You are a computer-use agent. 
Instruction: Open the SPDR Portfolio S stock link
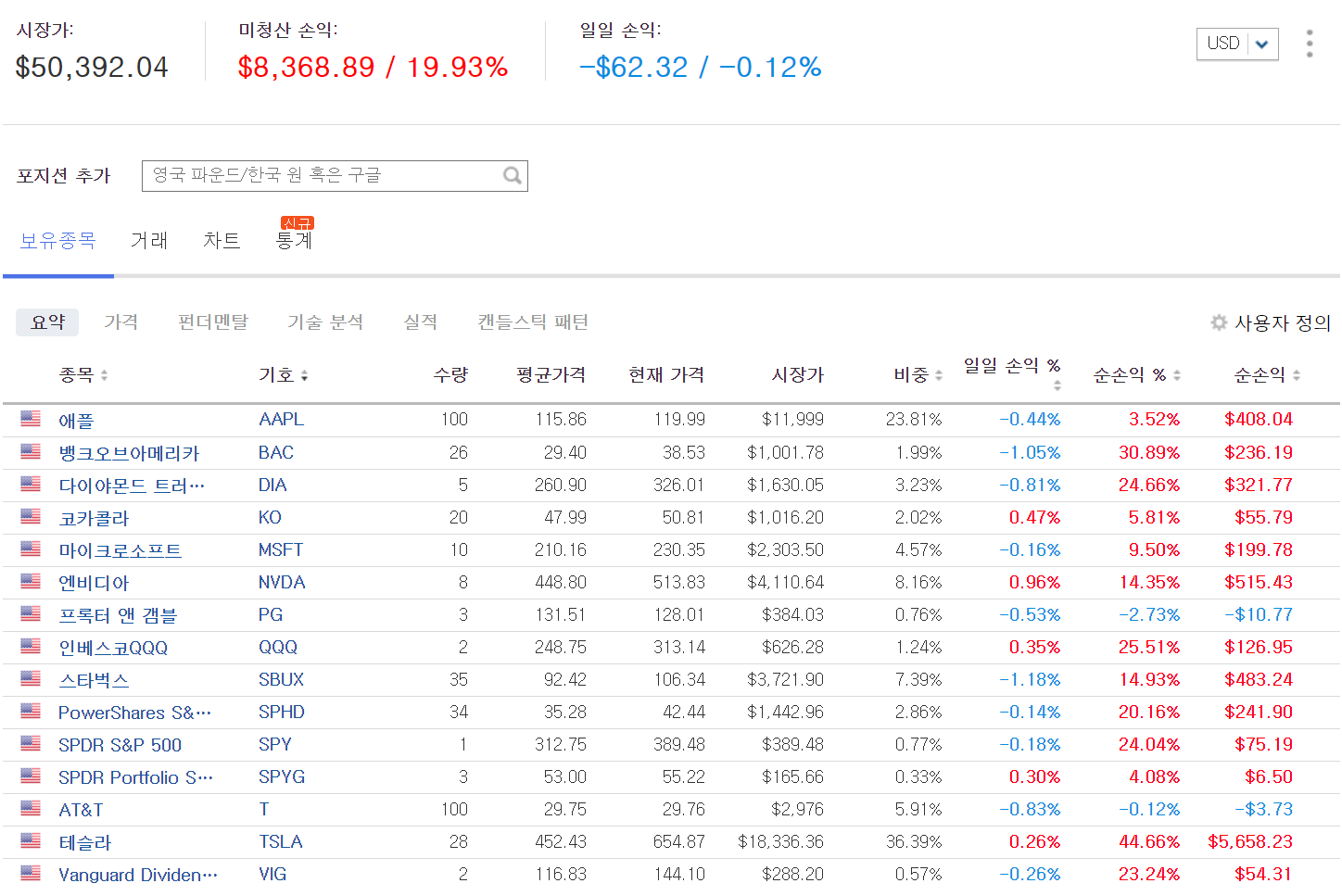135,777
